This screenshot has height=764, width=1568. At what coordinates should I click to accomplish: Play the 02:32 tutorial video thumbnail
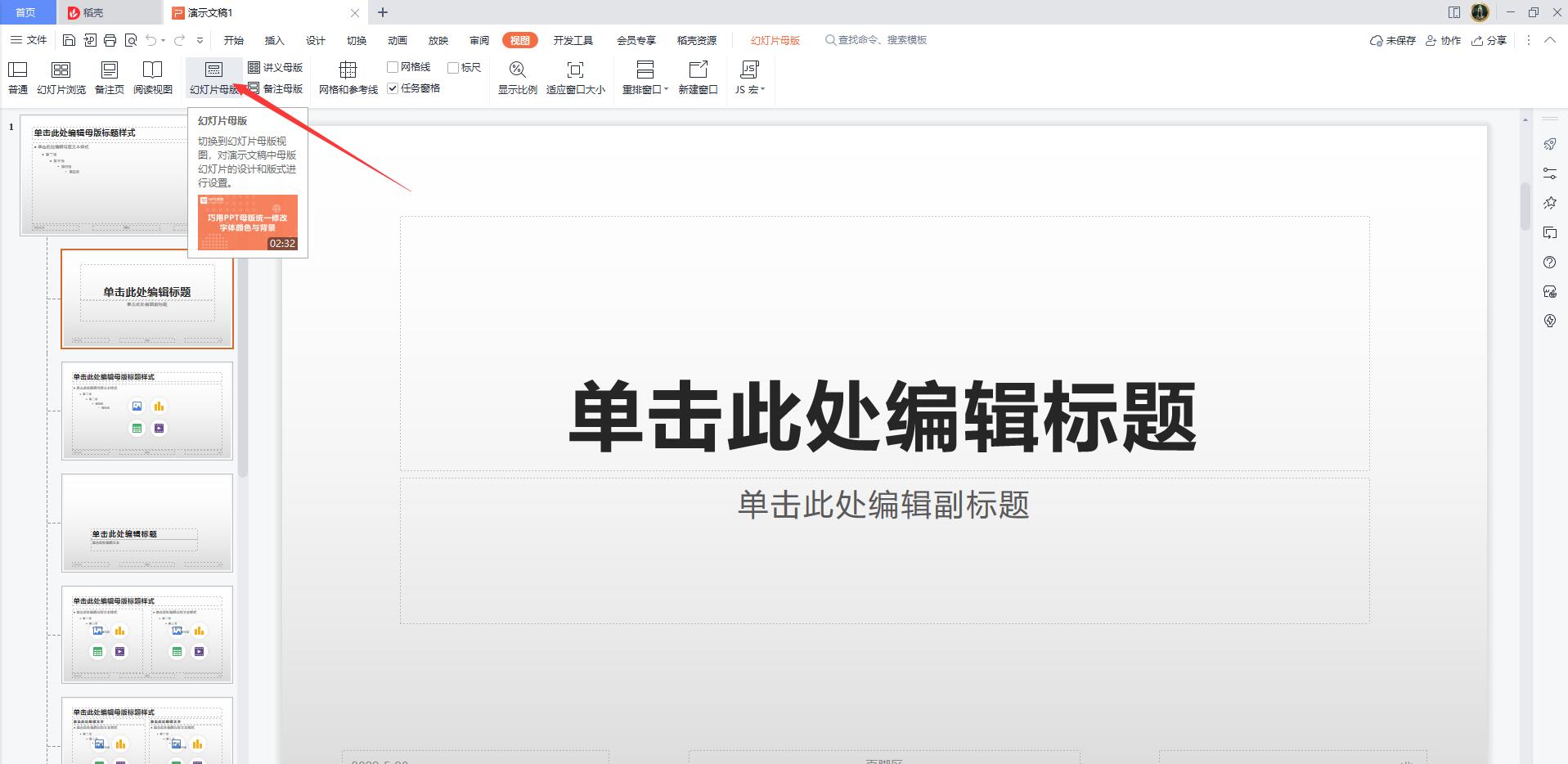(x=248, y=222)
